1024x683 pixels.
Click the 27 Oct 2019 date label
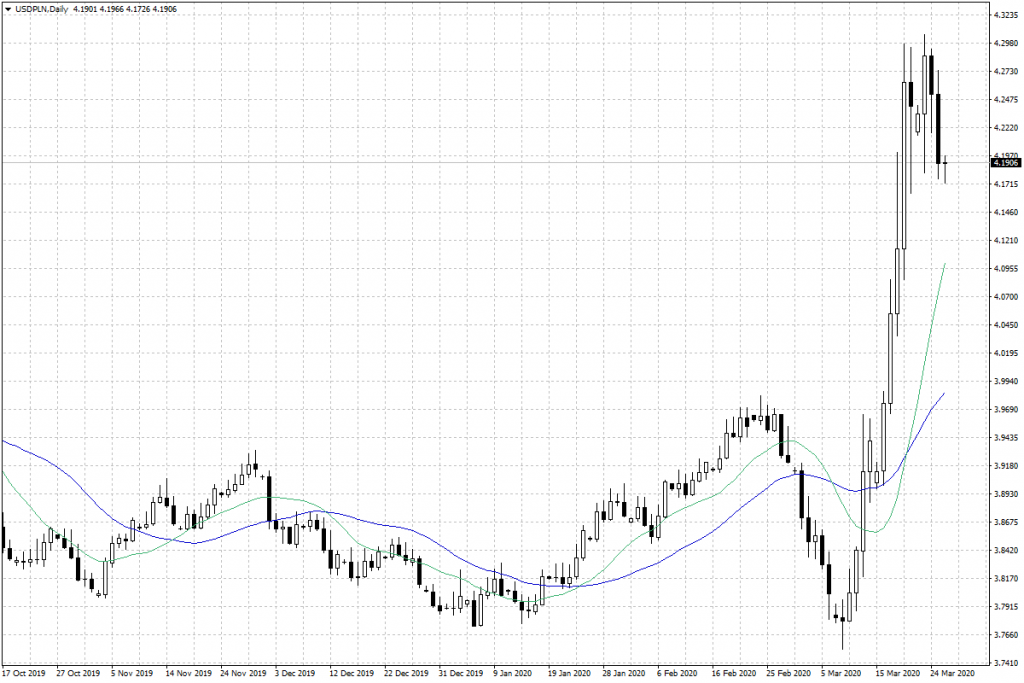tap(78, 673)
